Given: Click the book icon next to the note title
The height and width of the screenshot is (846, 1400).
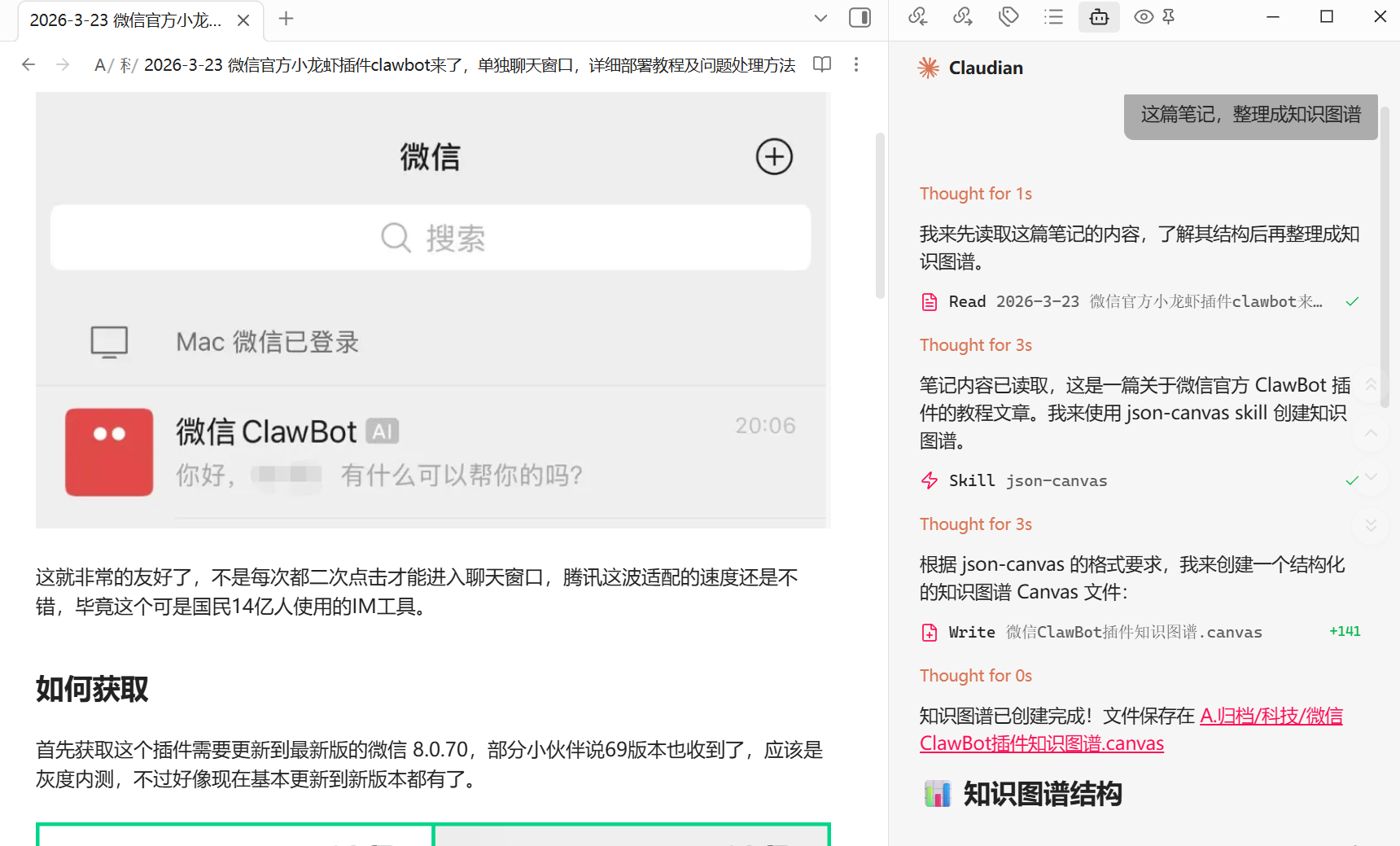Looking at the screenshot, I should tap(822, 65).
